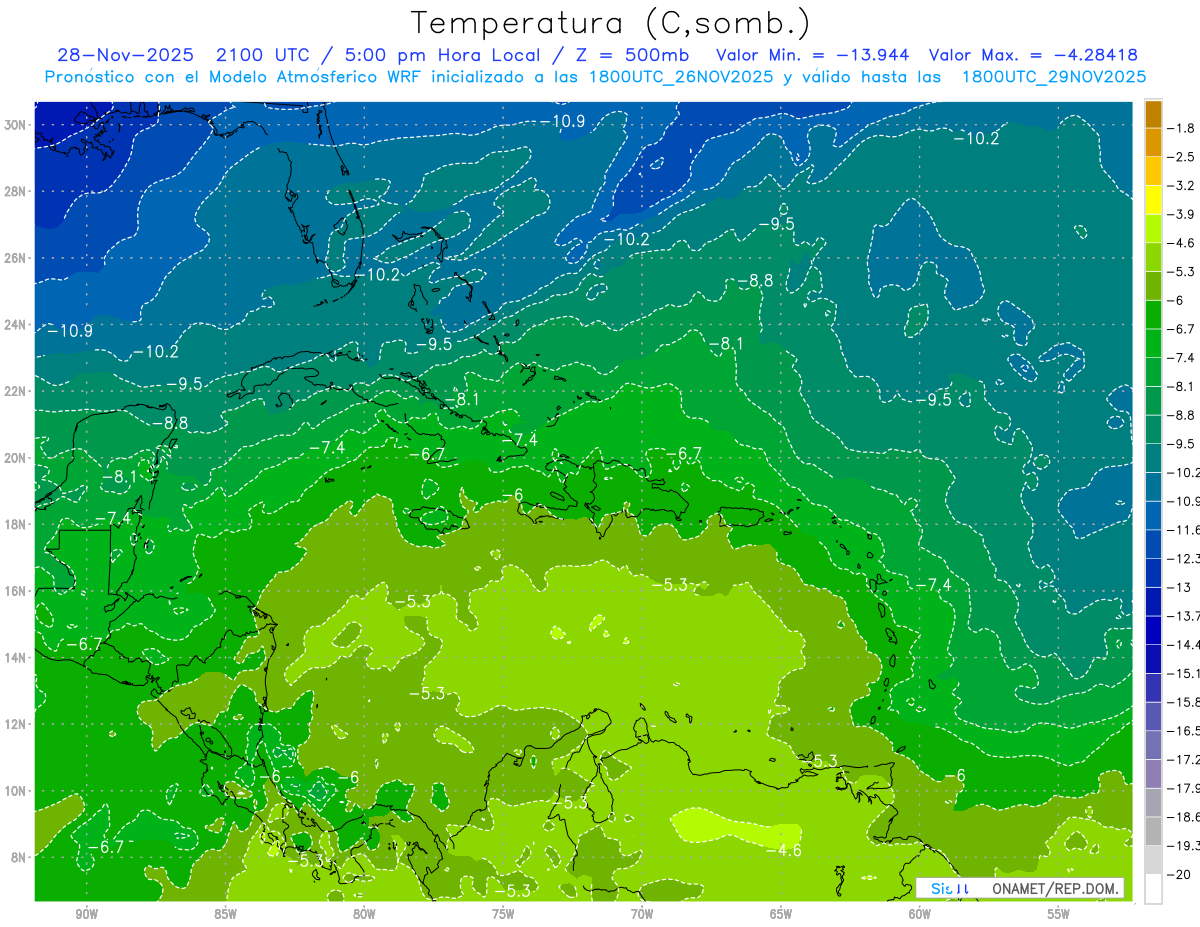Click the "90W" longitude axis label
1200x927 pixels.
point(87,915)
